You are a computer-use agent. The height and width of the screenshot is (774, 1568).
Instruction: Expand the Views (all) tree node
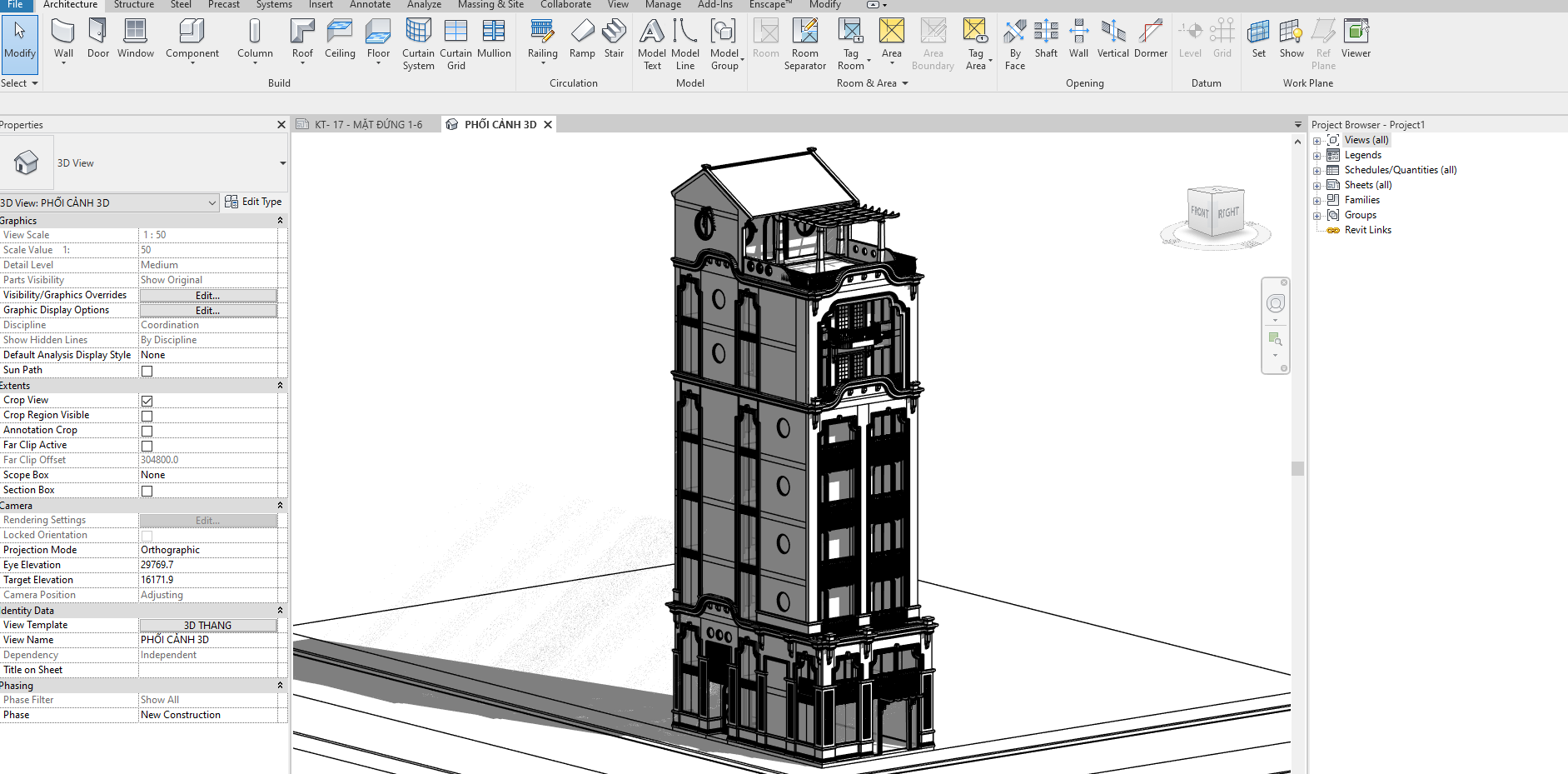[x=1317, y=141]
